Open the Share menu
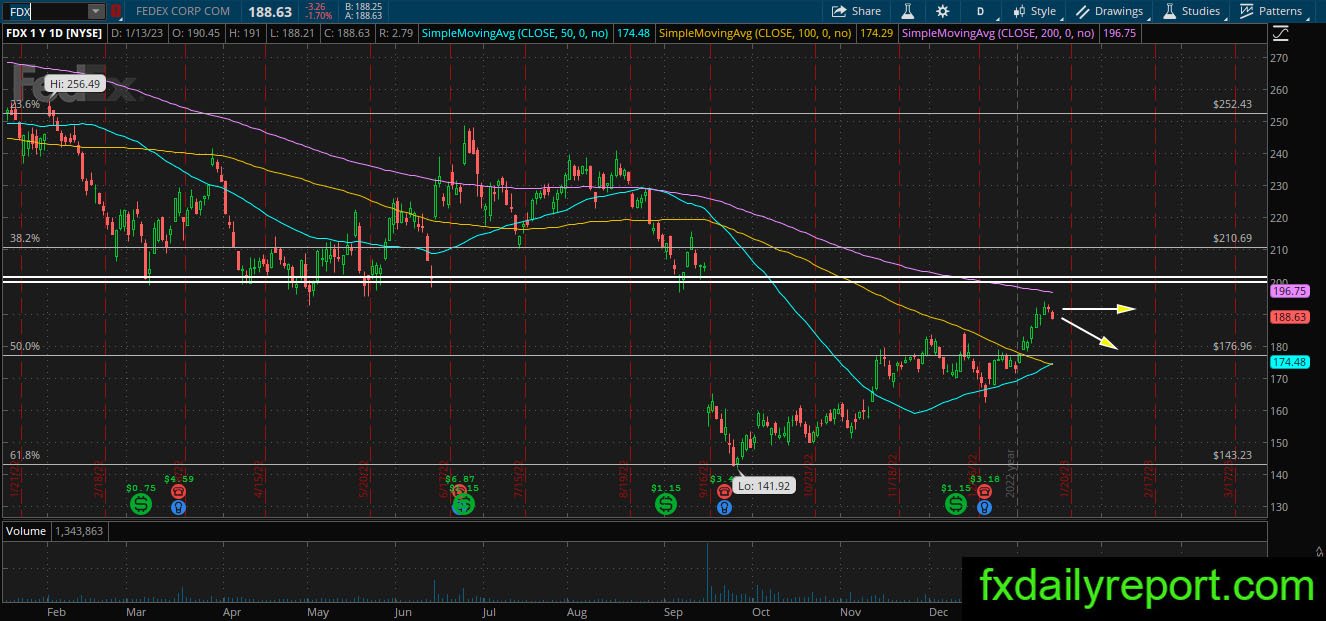This screenshot has height=621, width=1326. [857, 11]
